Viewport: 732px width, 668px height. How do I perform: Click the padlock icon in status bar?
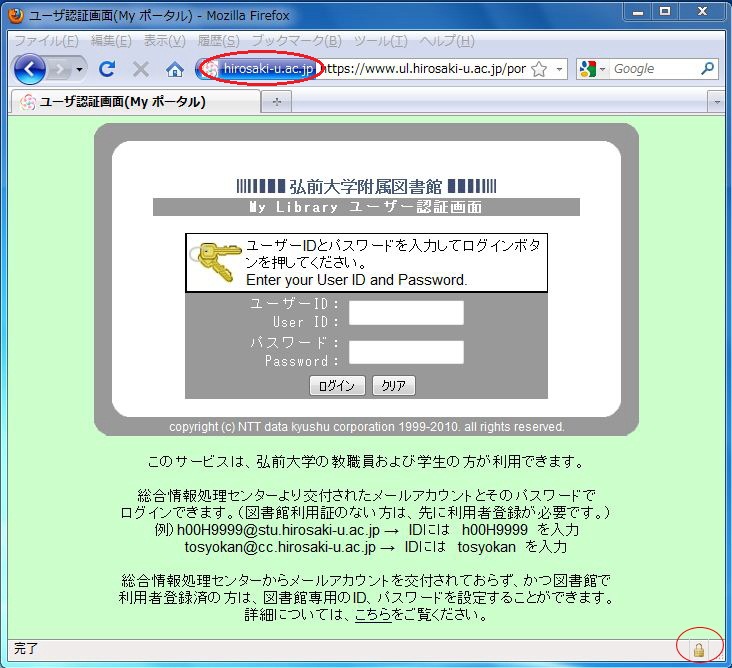[x=699, y=650]
